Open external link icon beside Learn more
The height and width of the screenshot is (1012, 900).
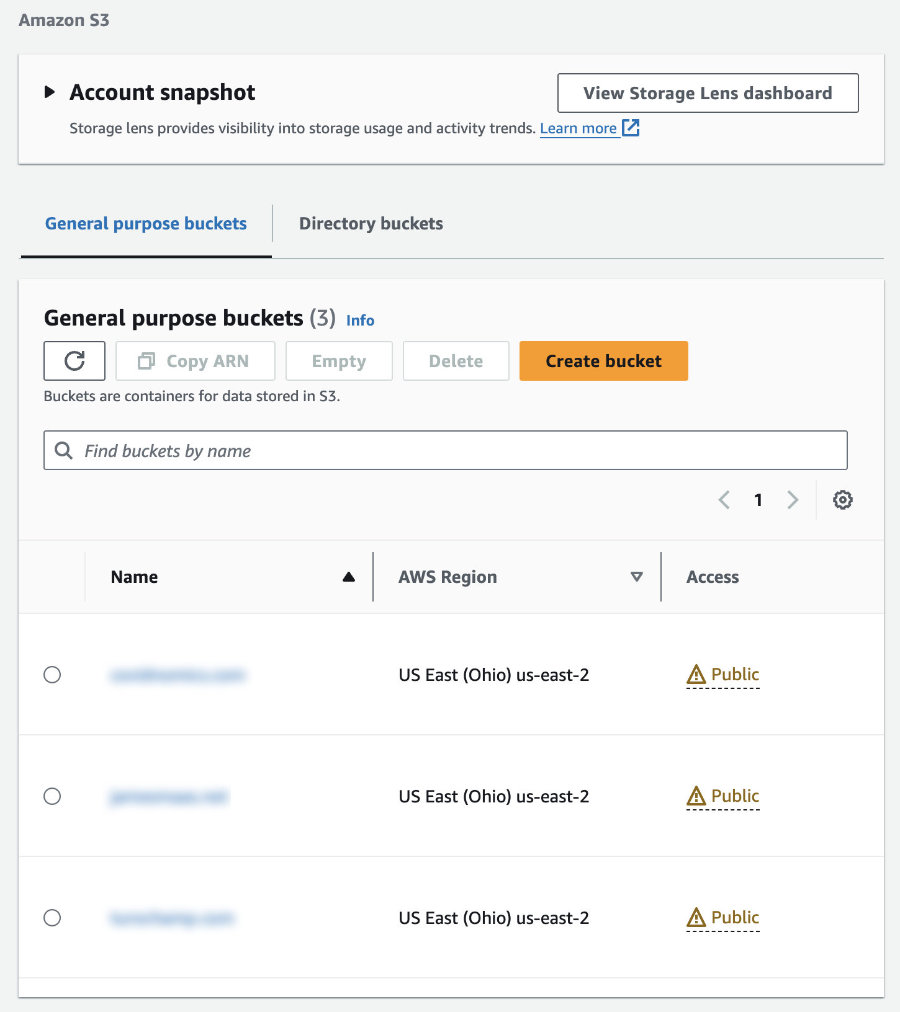tap(631, 128)
